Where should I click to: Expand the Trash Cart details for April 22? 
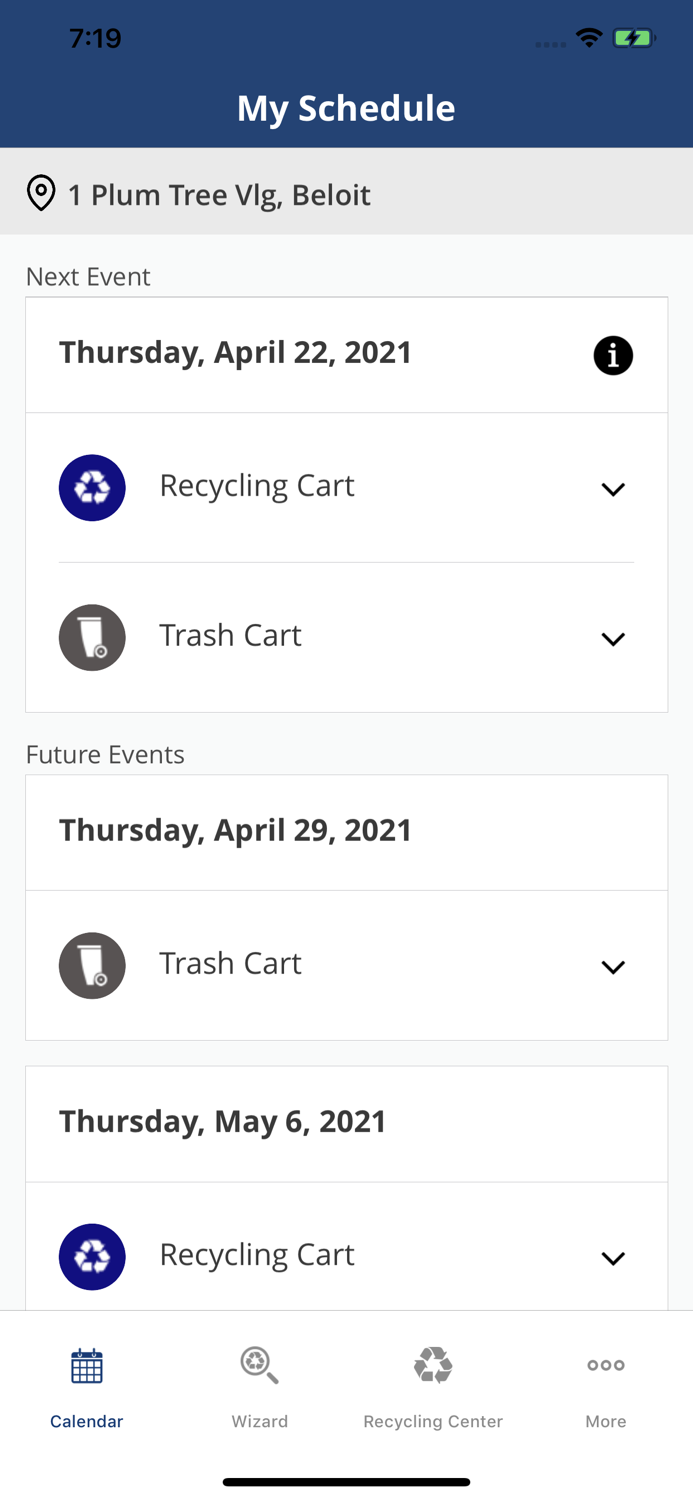pyautogui.click(x=614, y=638)
